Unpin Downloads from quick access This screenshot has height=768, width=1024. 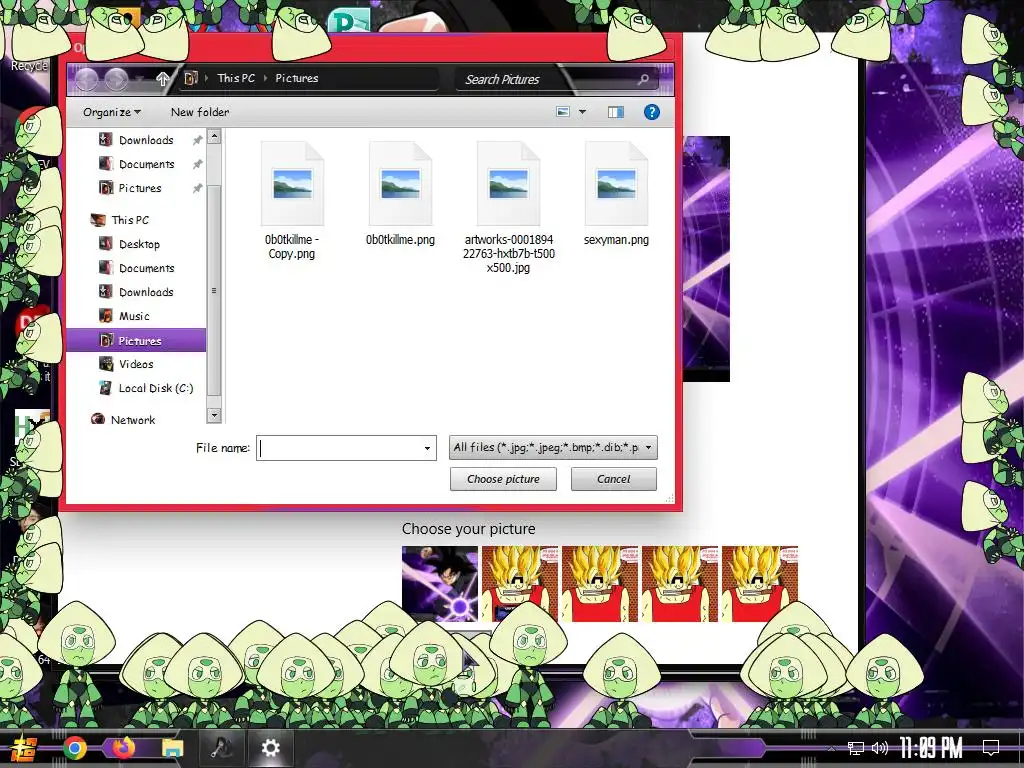tap(197, 140)
